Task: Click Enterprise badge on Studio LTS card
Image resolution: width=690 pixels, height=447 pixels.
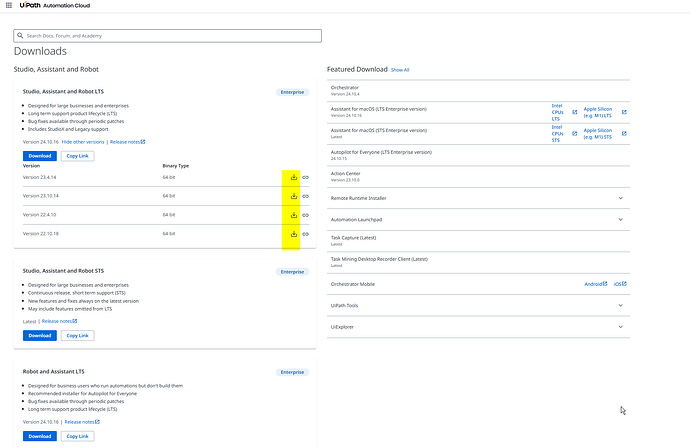Action: click(293, 92)
